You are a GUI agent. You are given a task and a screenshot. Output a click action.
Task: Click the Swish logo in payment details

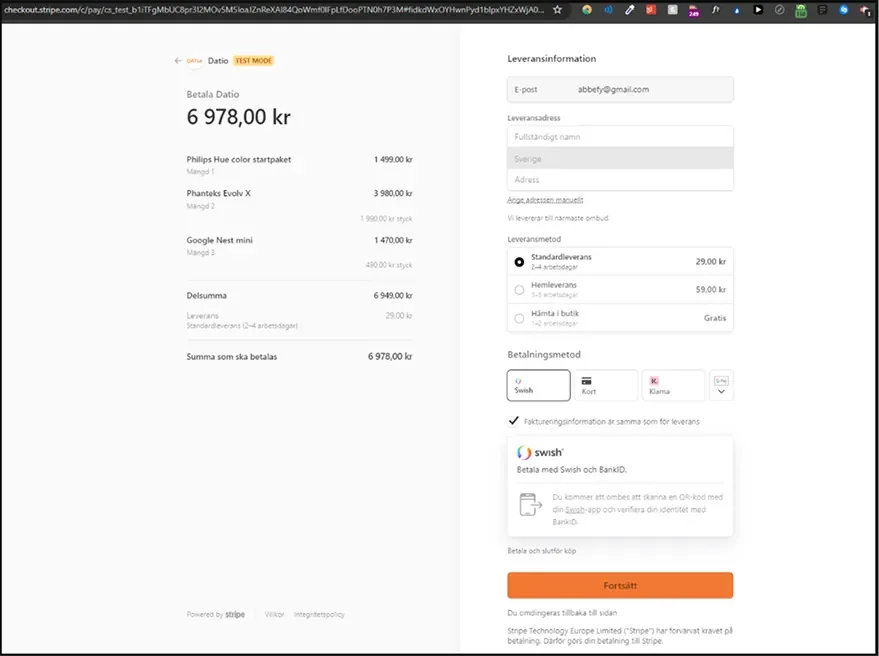[541, 452]
